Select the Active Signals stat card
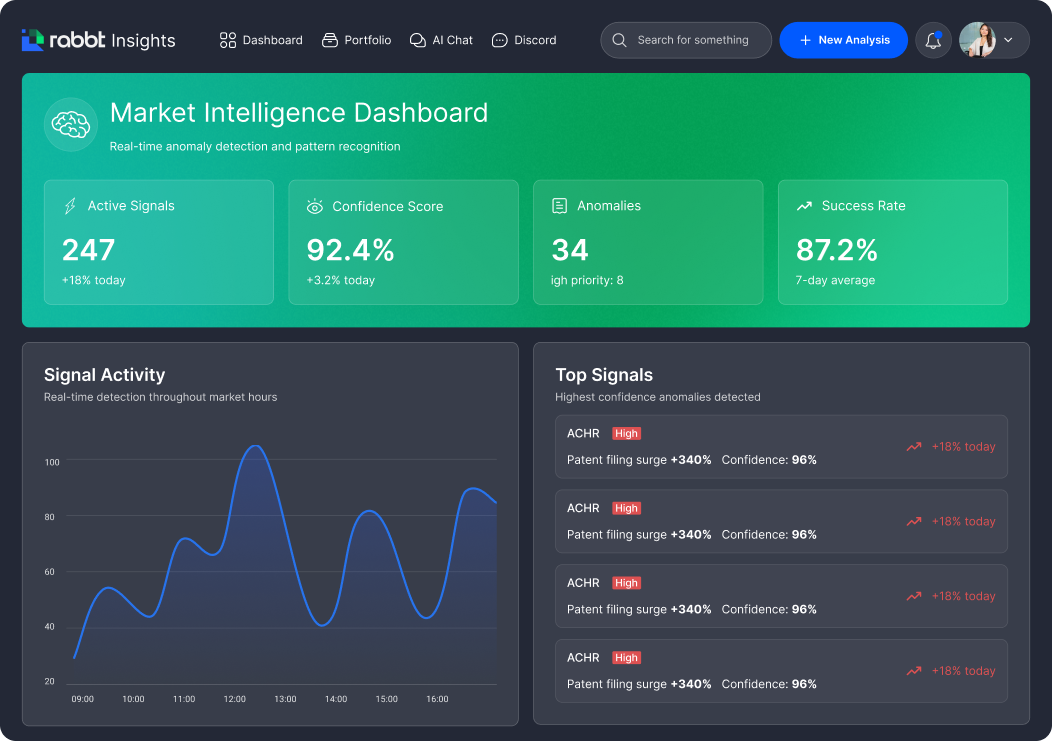1052x741 pixels. [x=158, y=242]
